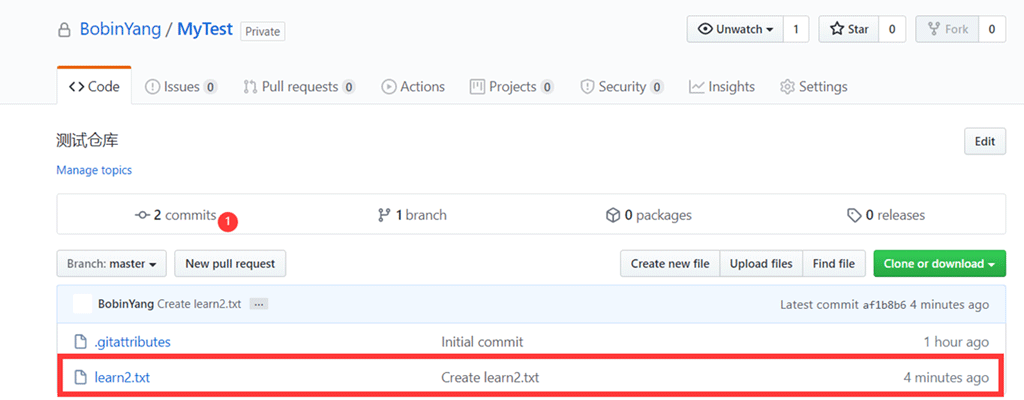Open the Projects tab
Image resolution: width=1024 pixels, height=400 pixels.
click(511, 86)
